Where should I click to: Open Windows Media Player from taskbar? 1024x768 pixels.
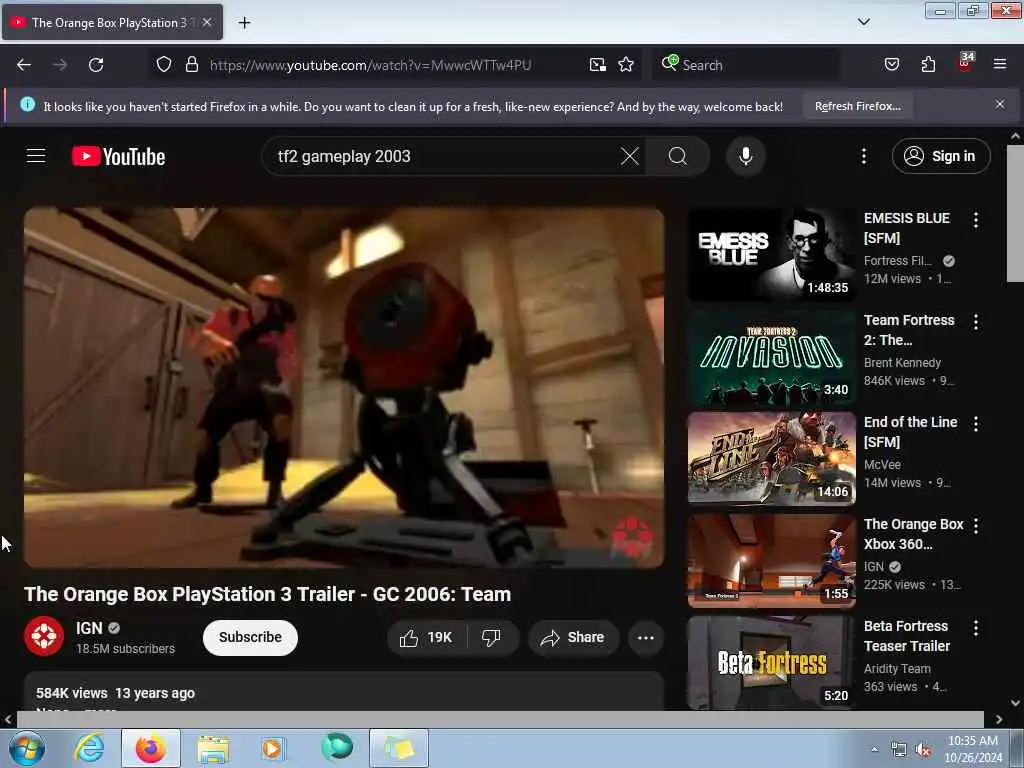[x=272, y=748]
